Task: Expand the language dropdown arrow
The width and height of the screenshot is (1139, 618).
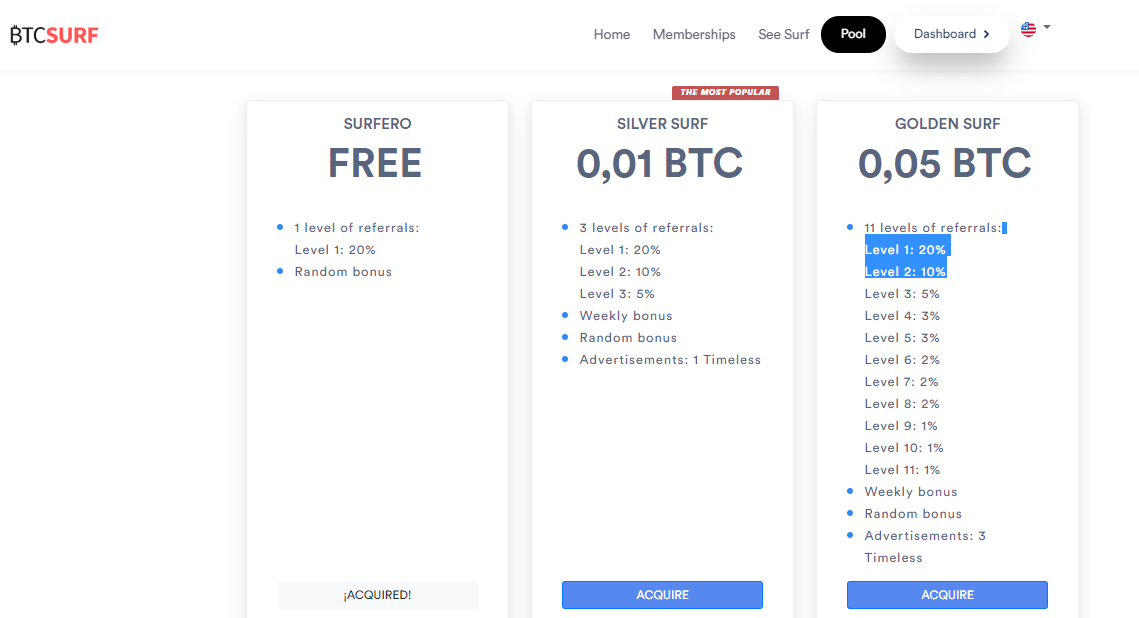Action: 1047,27
